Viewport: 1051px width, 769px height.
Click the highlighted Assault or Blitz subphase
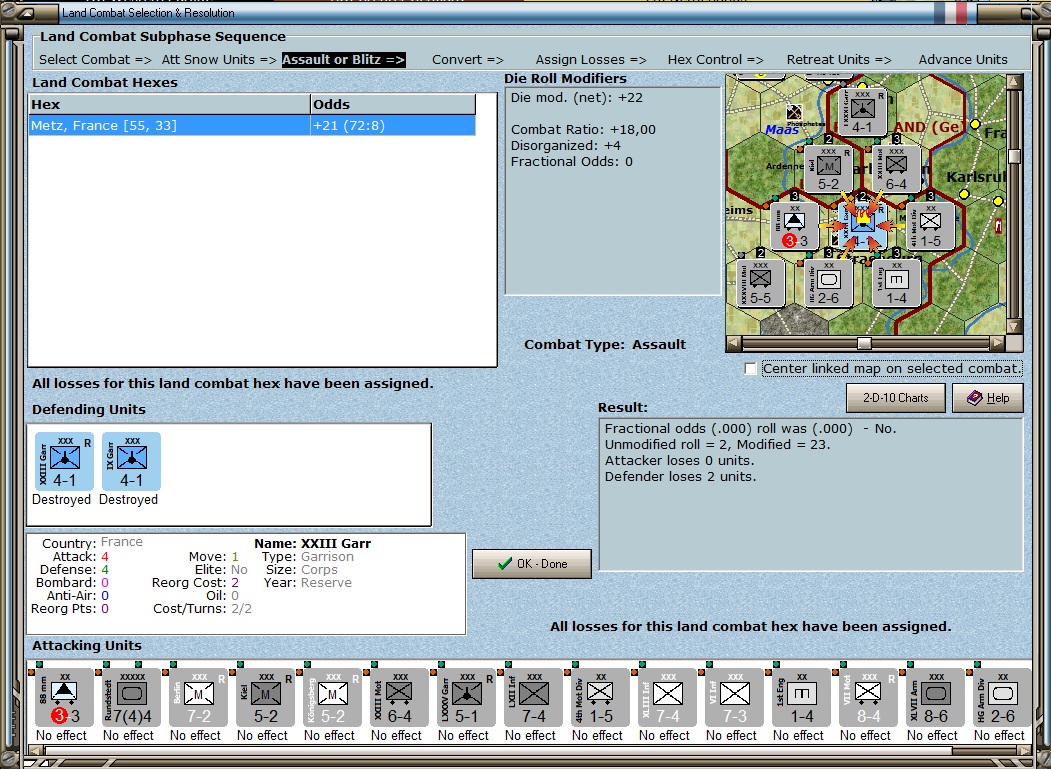point(343,60)
